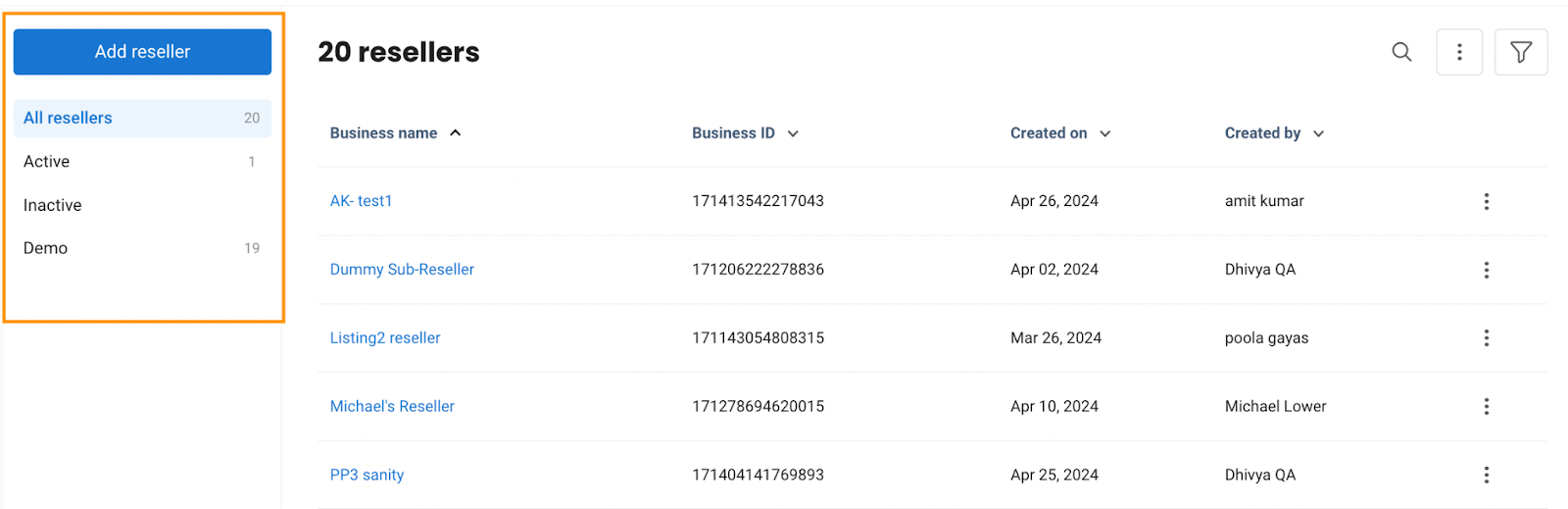Open row actions for Michael's Reseller
This screenshot has width=1568, height=509.
1487,406
